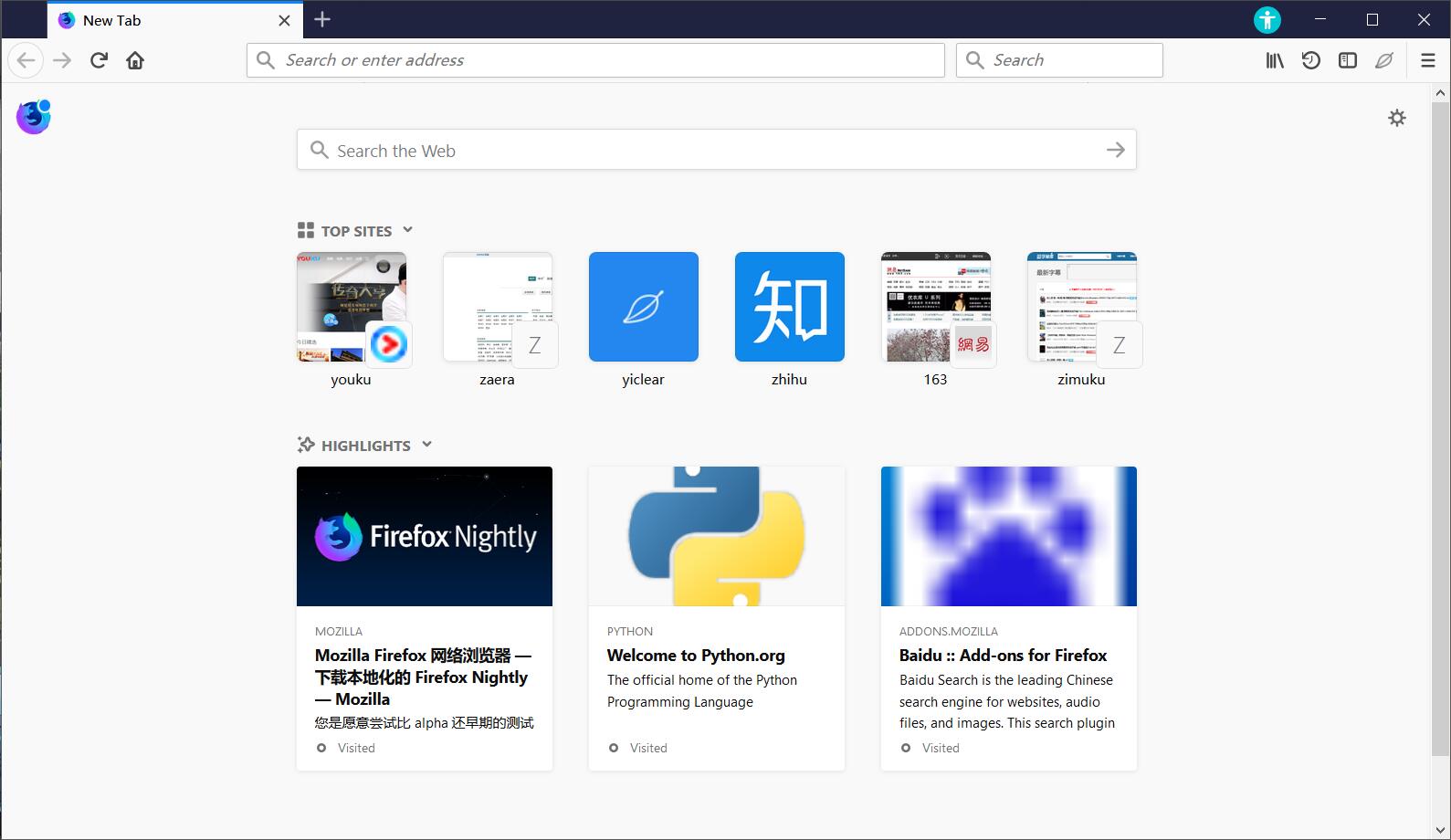
Task: Click the toolbar Search box
Action: pos(1059,60)
